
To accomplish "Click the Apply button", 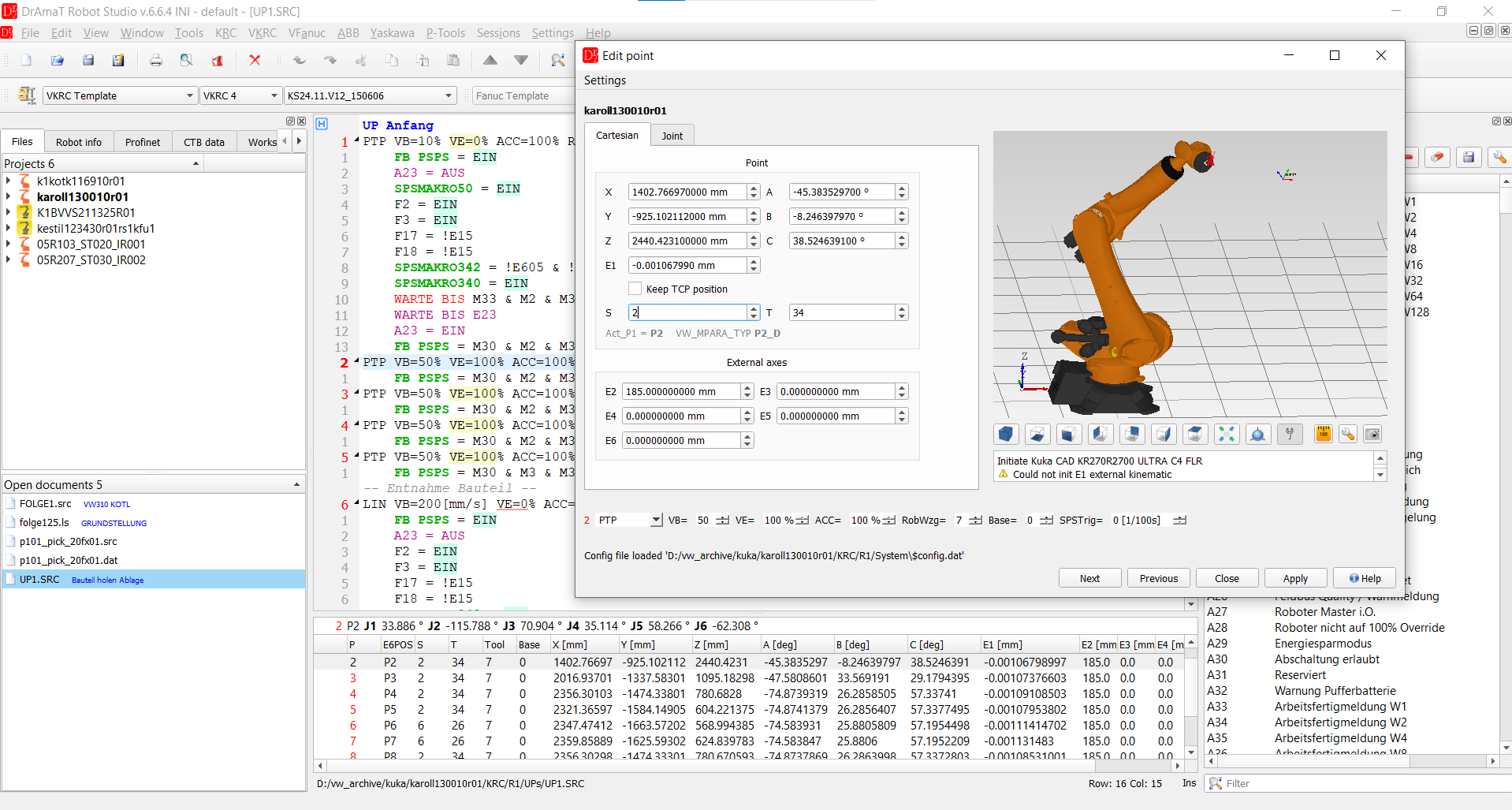I will pyautogui.click(x=1295, y=578).
